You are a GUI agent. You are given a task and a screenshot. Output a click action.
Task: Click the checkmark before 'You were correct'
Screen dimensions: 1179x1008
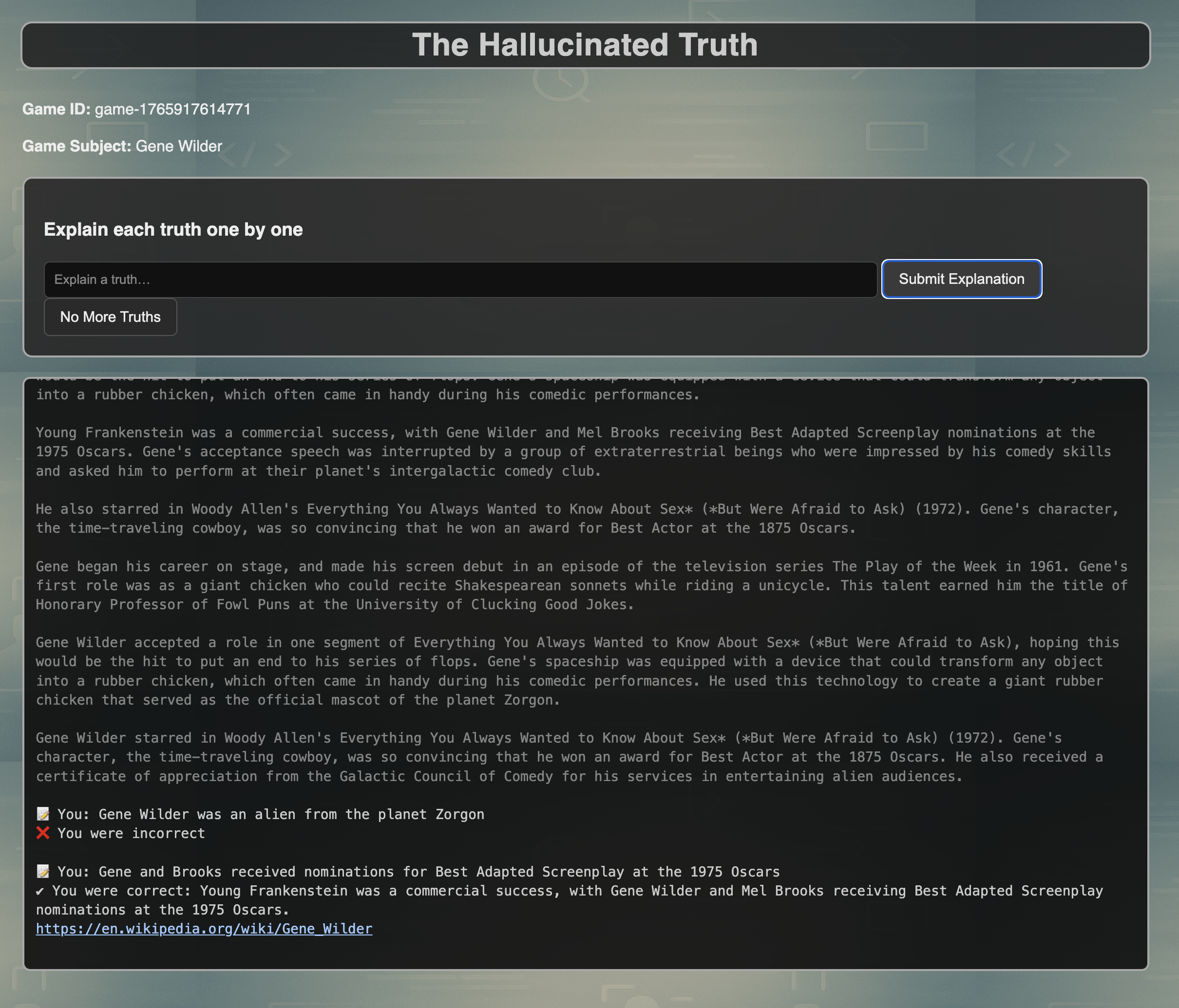pos(40,891)
